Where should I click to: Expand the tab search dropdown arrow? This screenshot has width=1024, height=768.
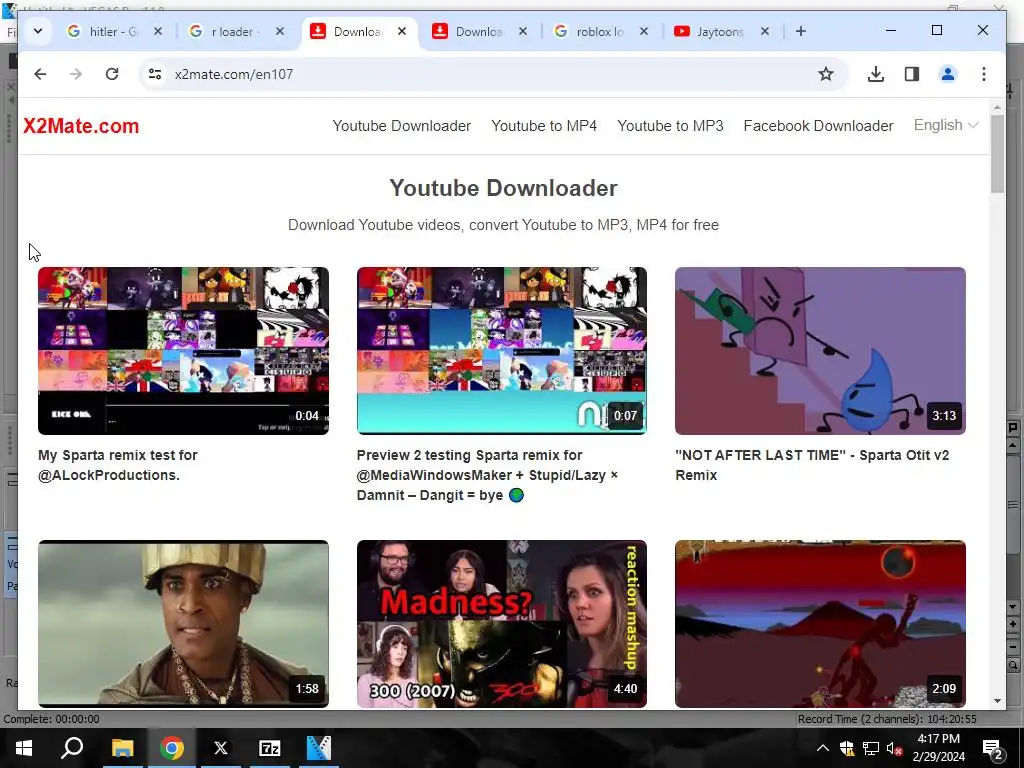point(38,31)
